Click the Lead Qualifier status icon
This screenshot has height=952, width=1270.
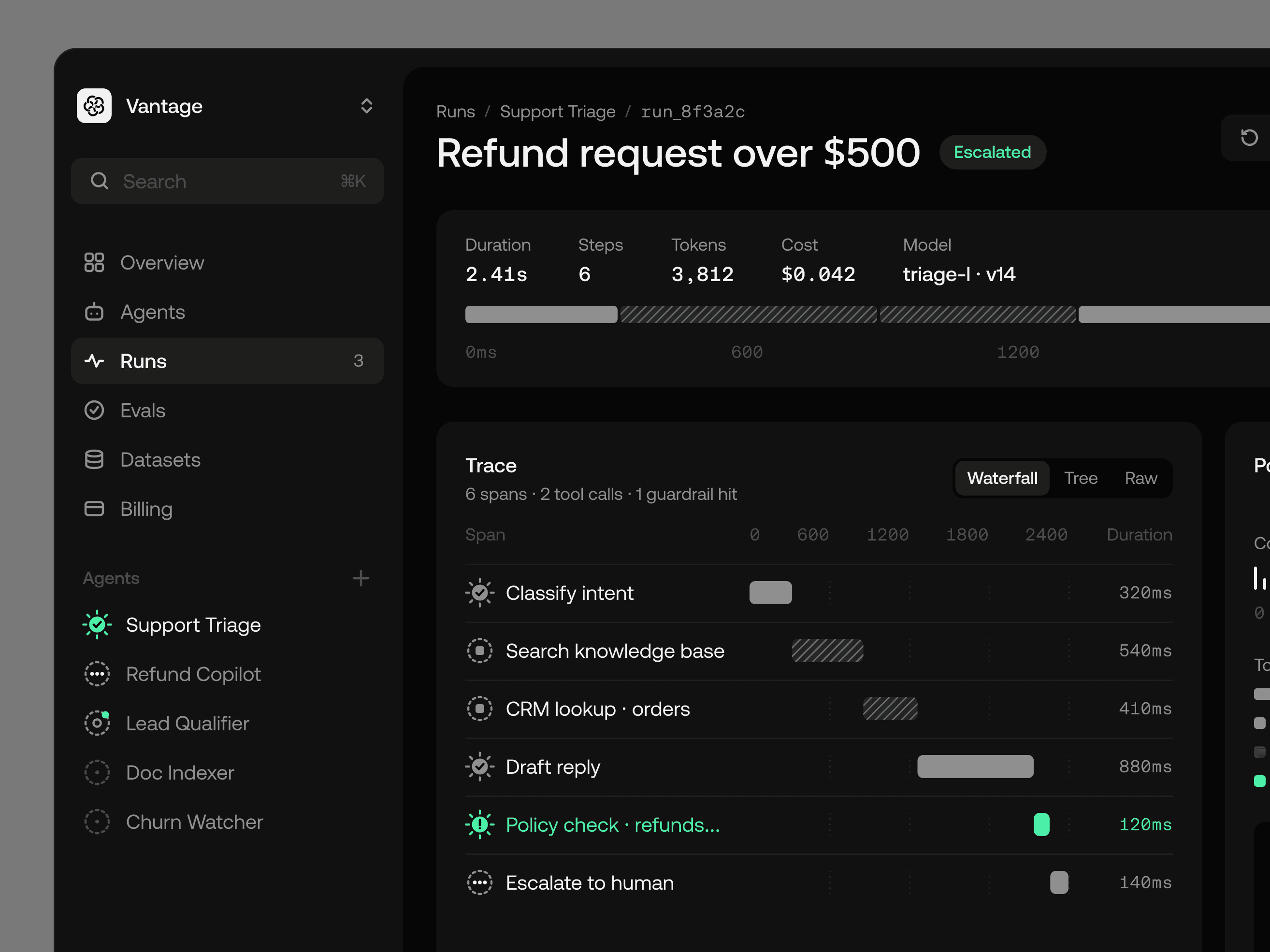97,723
